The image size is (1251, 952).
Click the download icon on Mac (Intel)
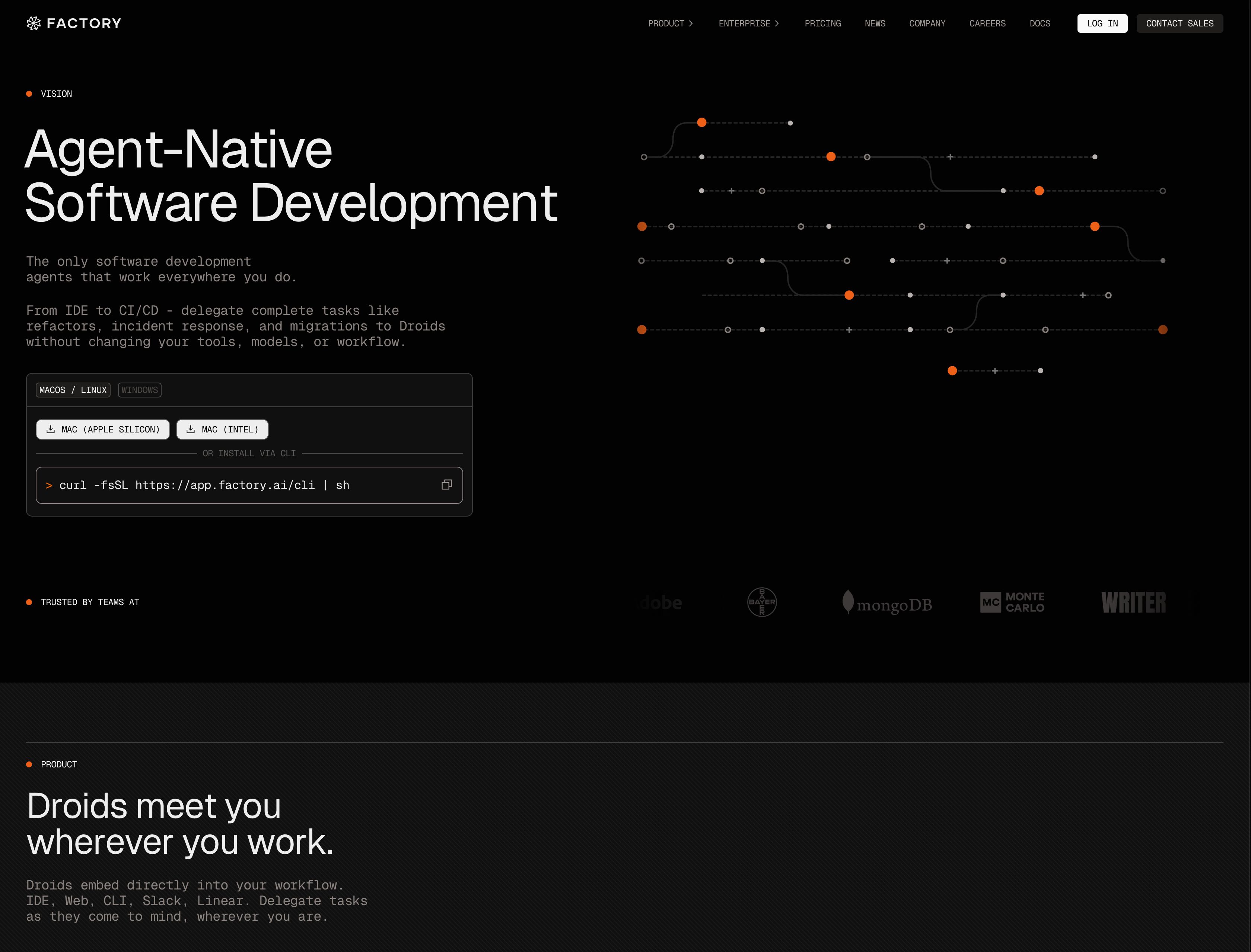pyautogui.click(x=191, y=429)
